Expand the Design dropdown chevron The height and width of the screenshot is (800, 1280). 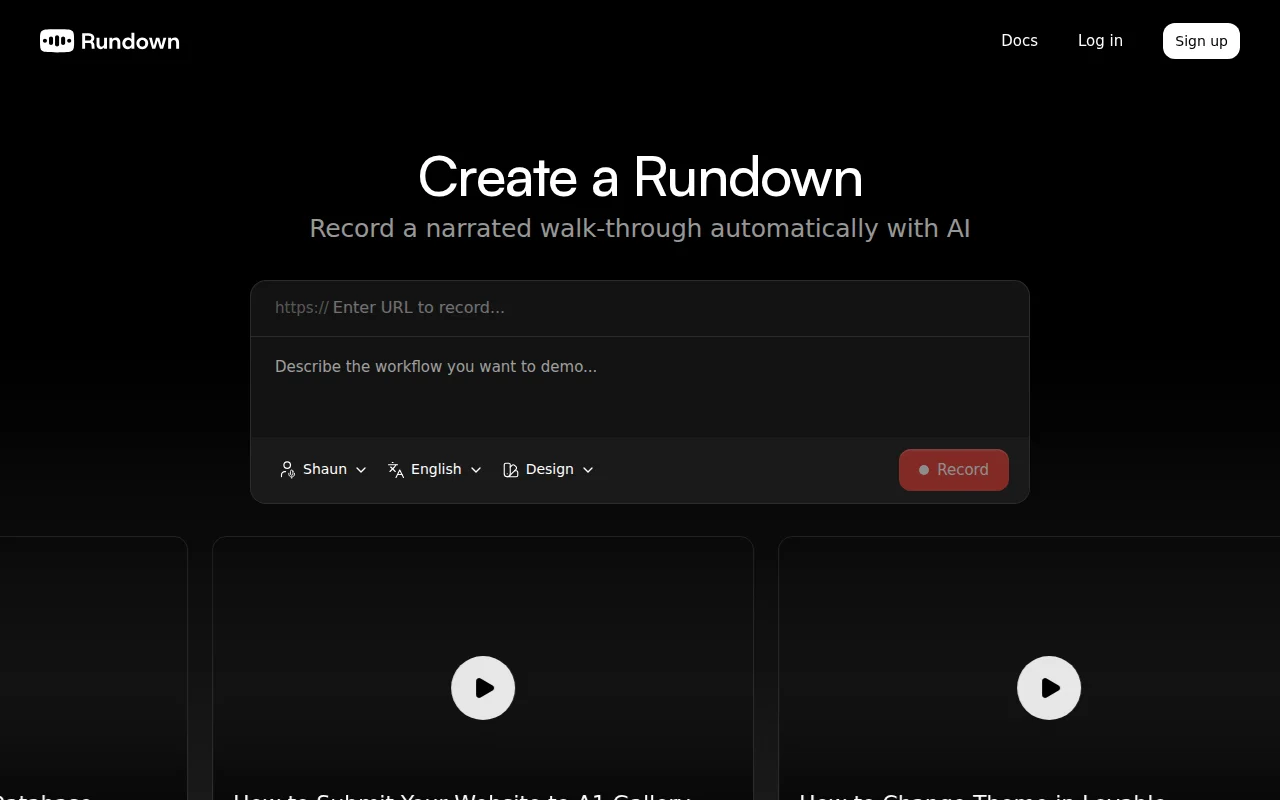tap(588, 470)
